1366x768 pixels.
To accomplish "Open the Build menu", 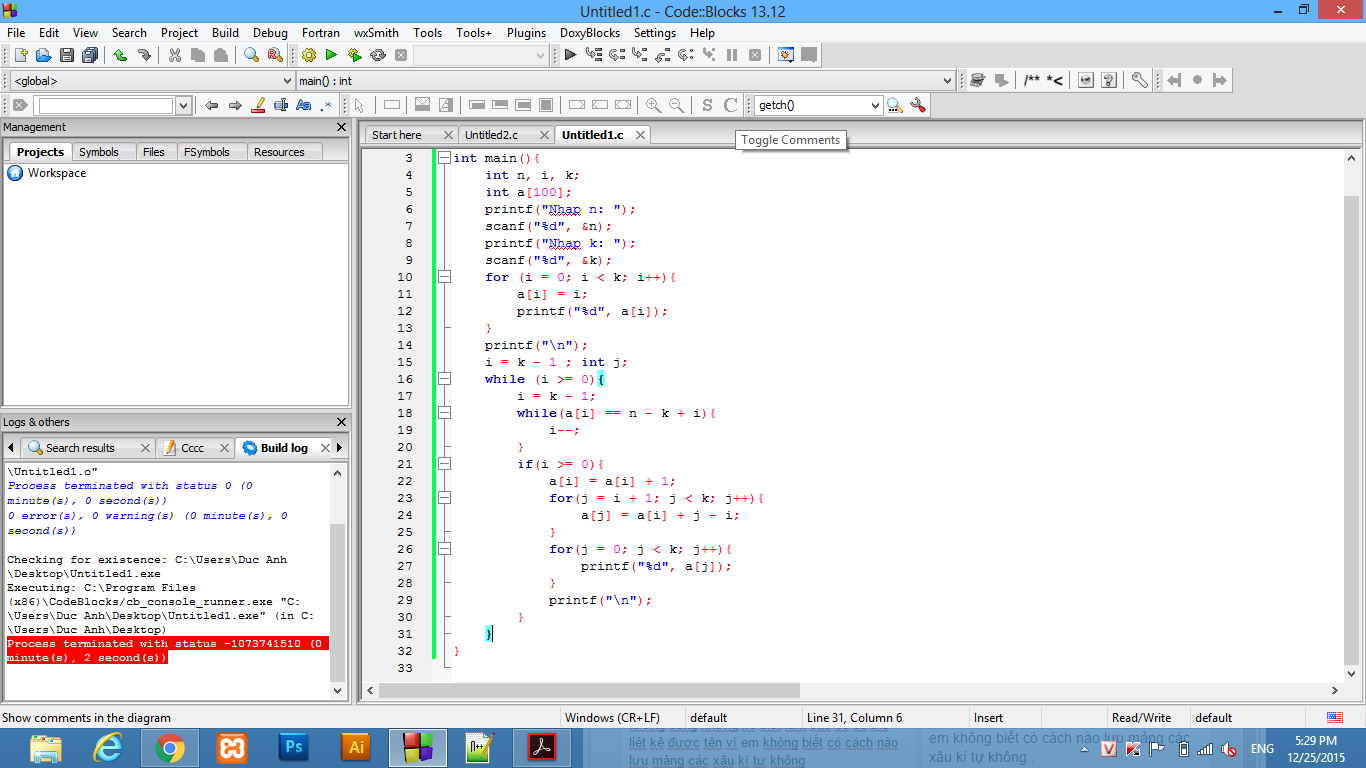I will click(x=225, y=32).
